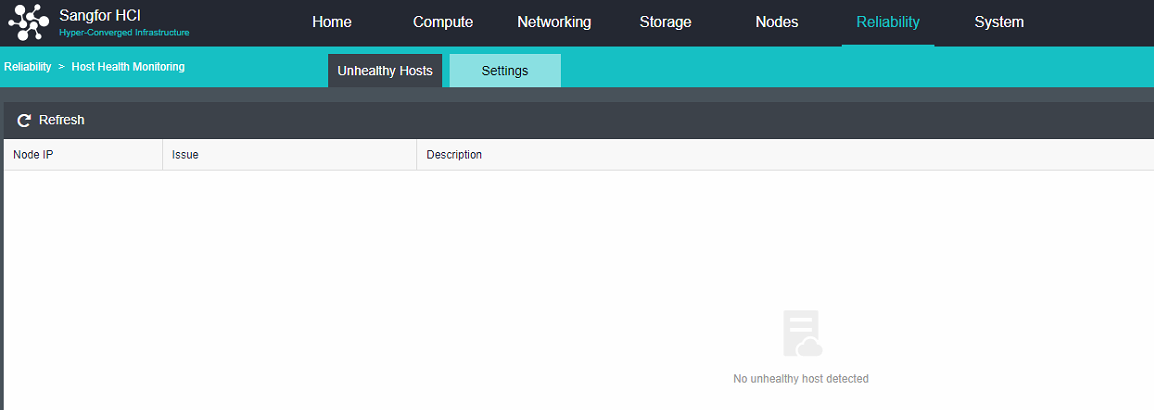Click the Sangfor HCI logo icon

(x=29, y=22)
